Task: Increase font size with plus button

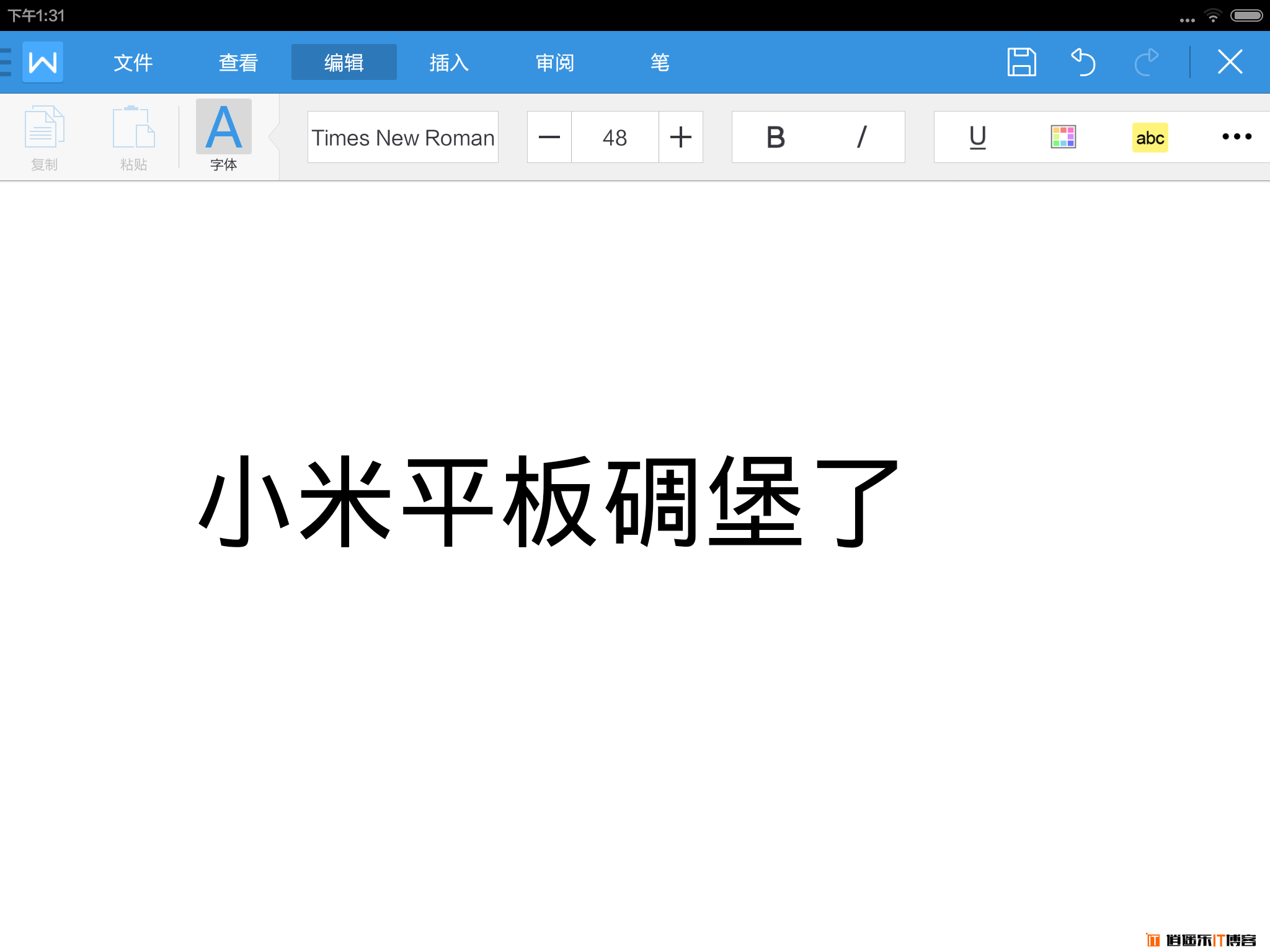Action: point(681,137)
